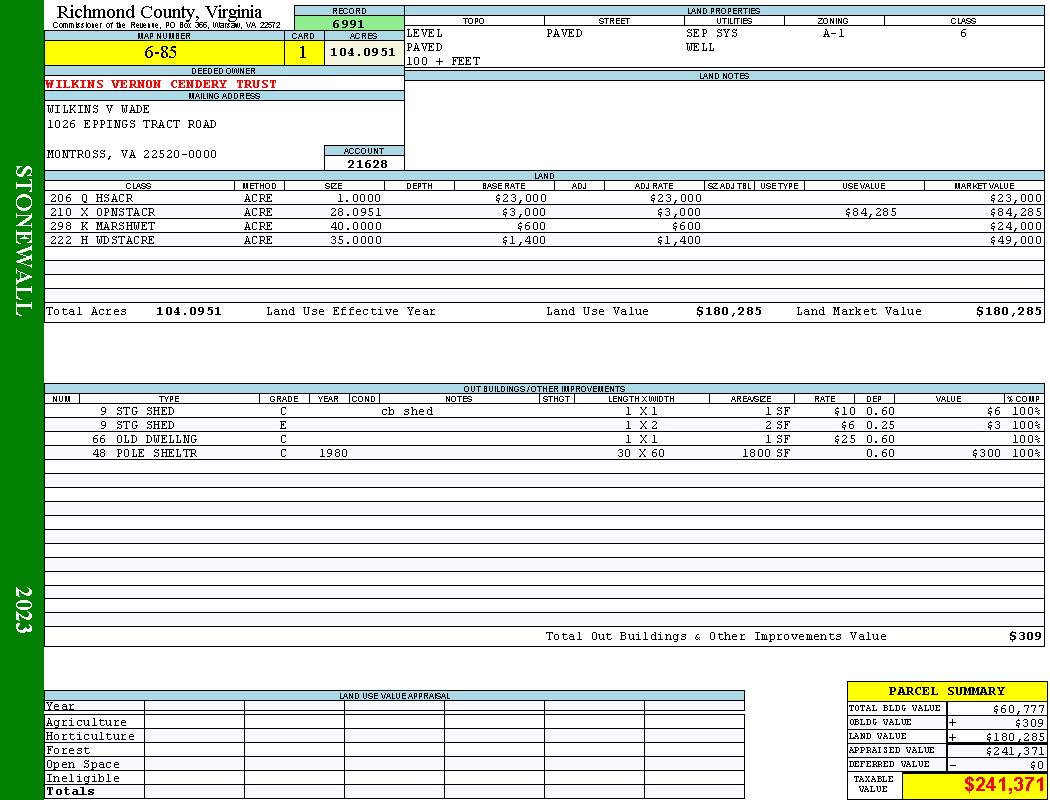Click the use value $84,285 in the use value column

(x=871, y=212)
